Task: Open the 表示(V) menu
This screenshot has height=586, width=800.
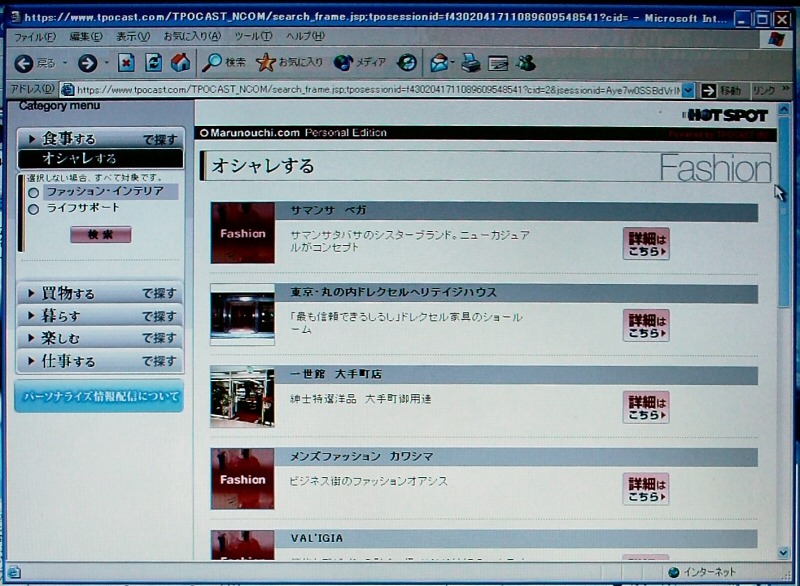Action: (x=133, y=36)
